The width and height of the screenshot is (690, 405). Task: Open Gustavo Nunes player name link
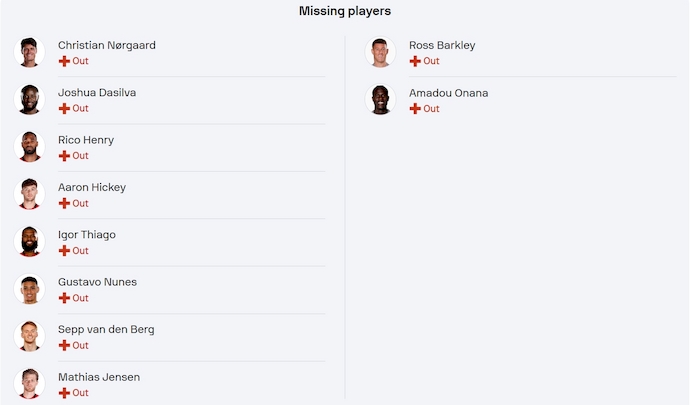[97, 282]
